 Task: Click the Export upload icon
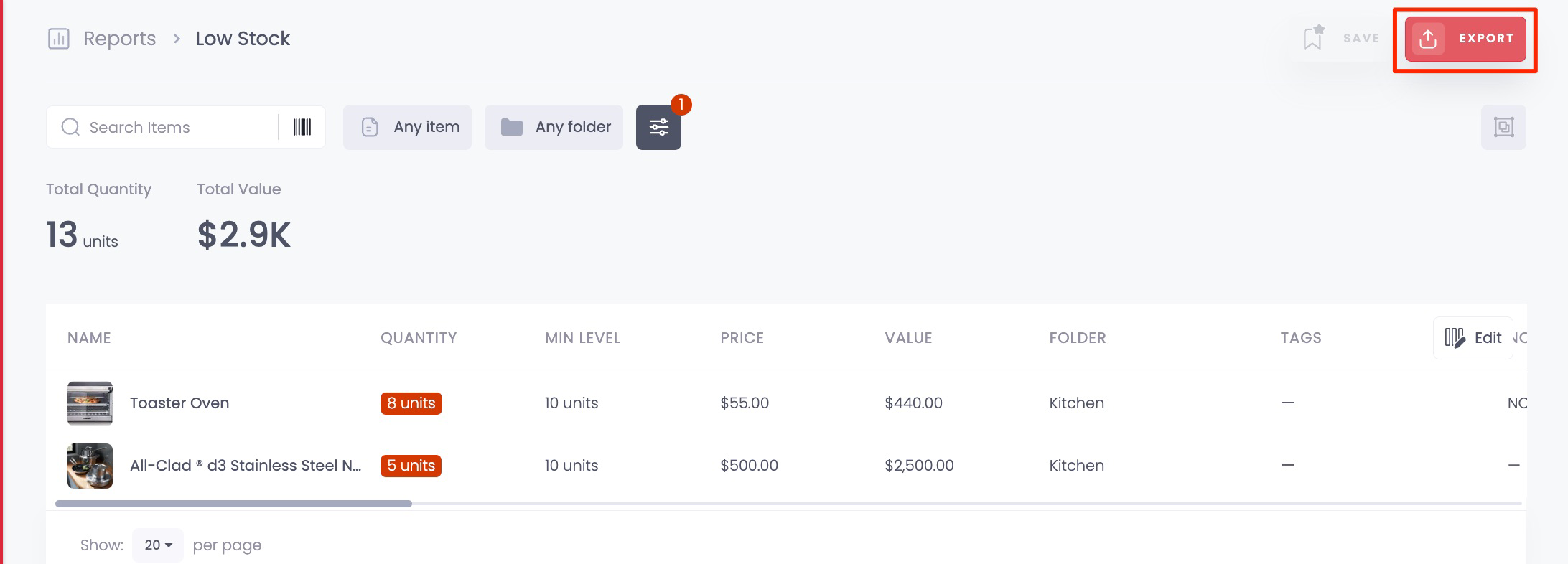click(x=1428, y=39)
